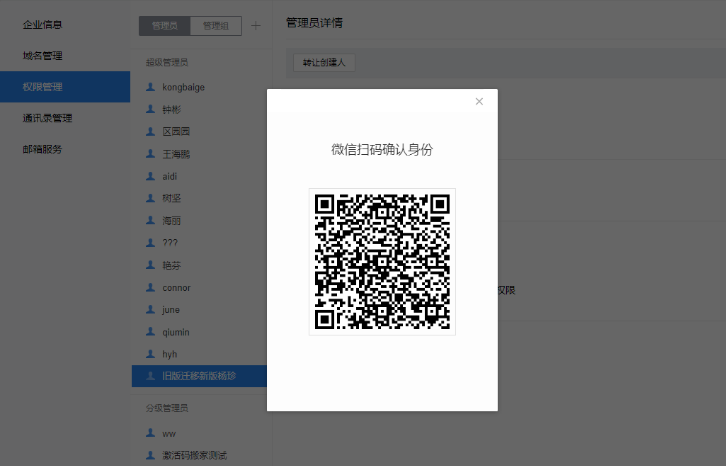The width and height of the screenshot is (726, 466).
Task: Click the user icon beside 区园园
Action: point(150,131)
